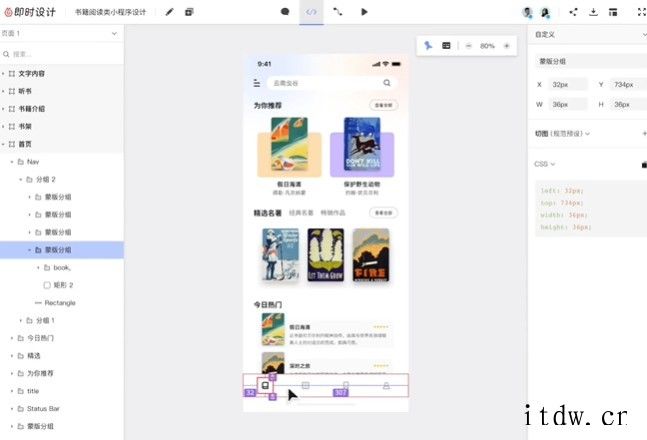Click the first collaborator avatar

point(527,12)
